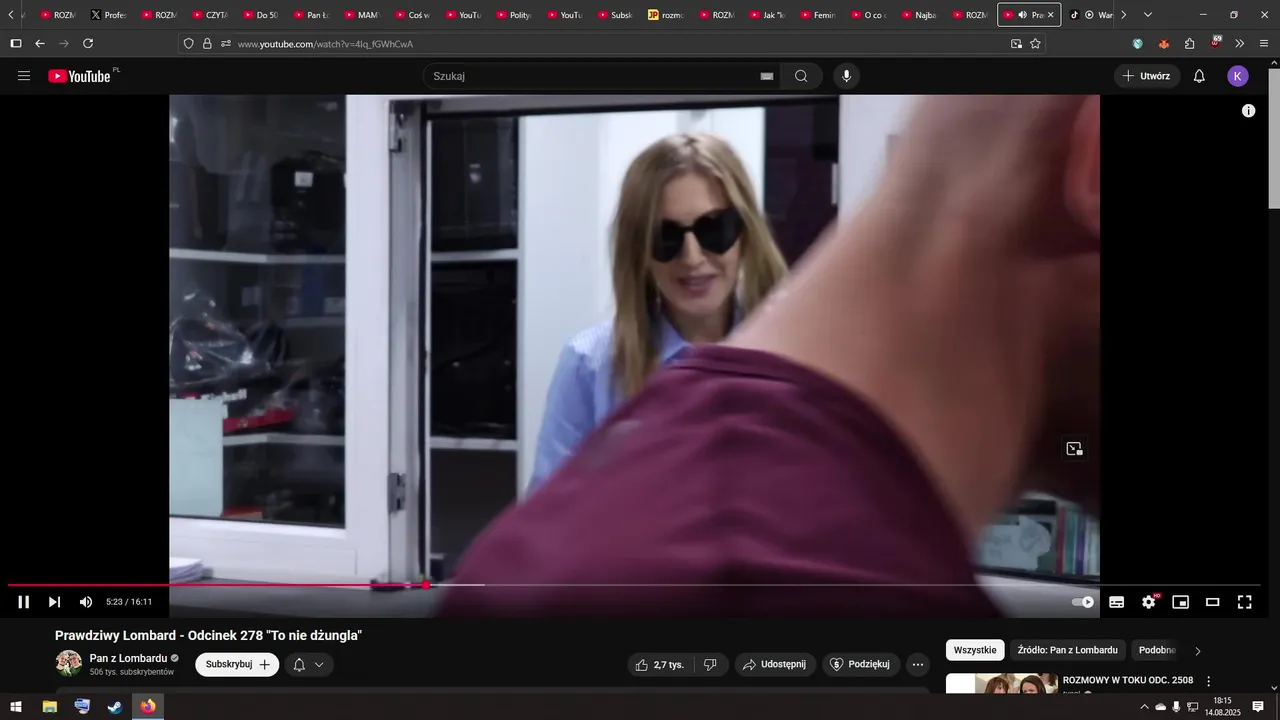Open Firefox picture-in-picture icon in address bar

click(x=1016, y=44)
